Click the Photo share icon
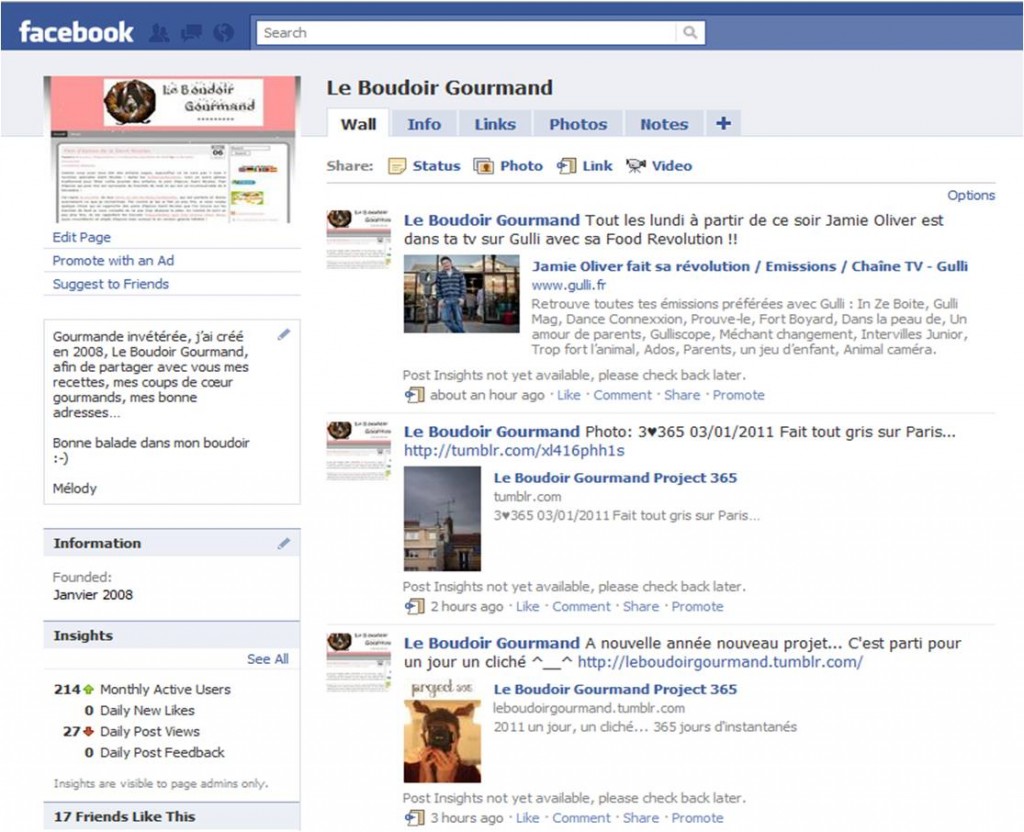The width and height of the screenshot is (1024, 832). tap(483, 166)
